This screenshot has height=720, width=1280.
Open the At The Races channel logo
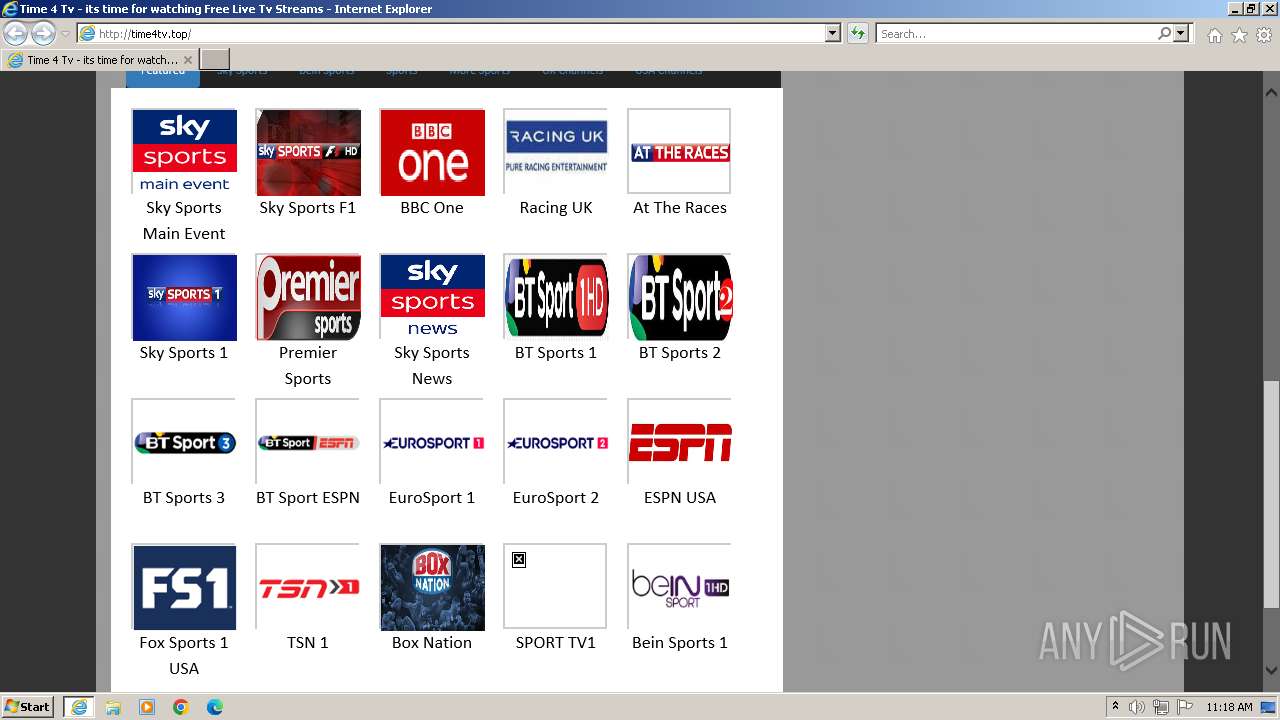[680, 151]
